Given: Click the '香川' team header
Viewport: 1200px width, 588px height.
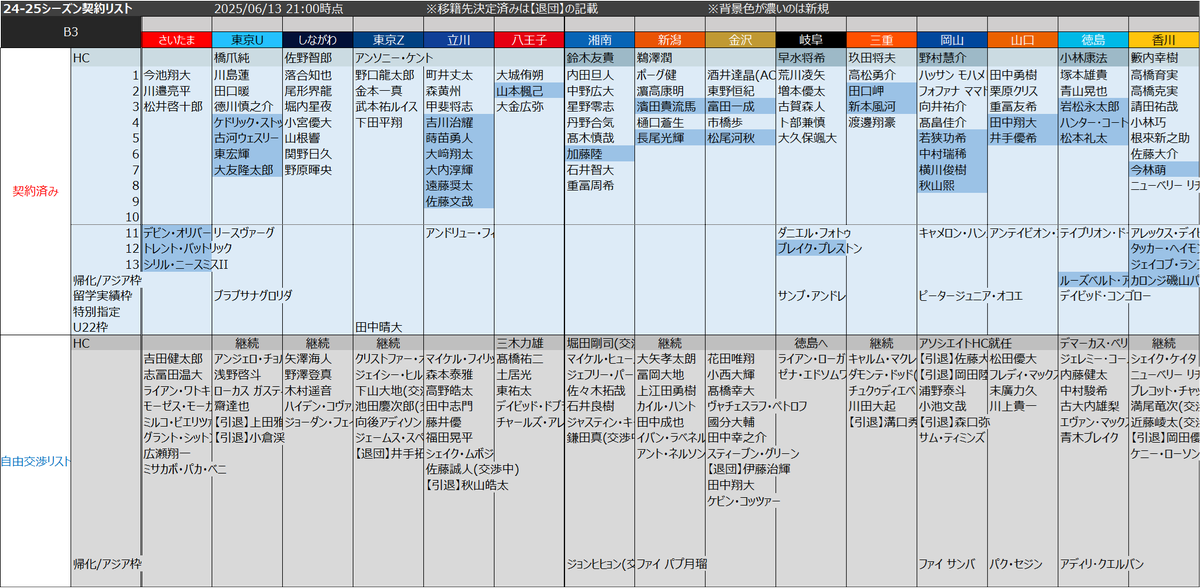Looking at the screenshot, I should (x=1163, y=40).
